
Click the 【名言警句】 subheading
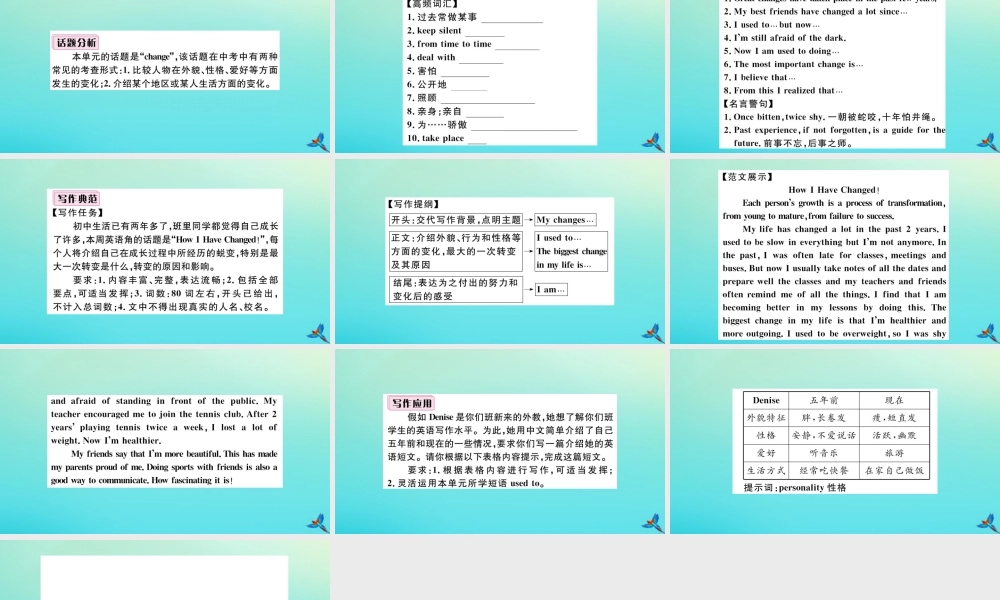(x=749, y=103)
